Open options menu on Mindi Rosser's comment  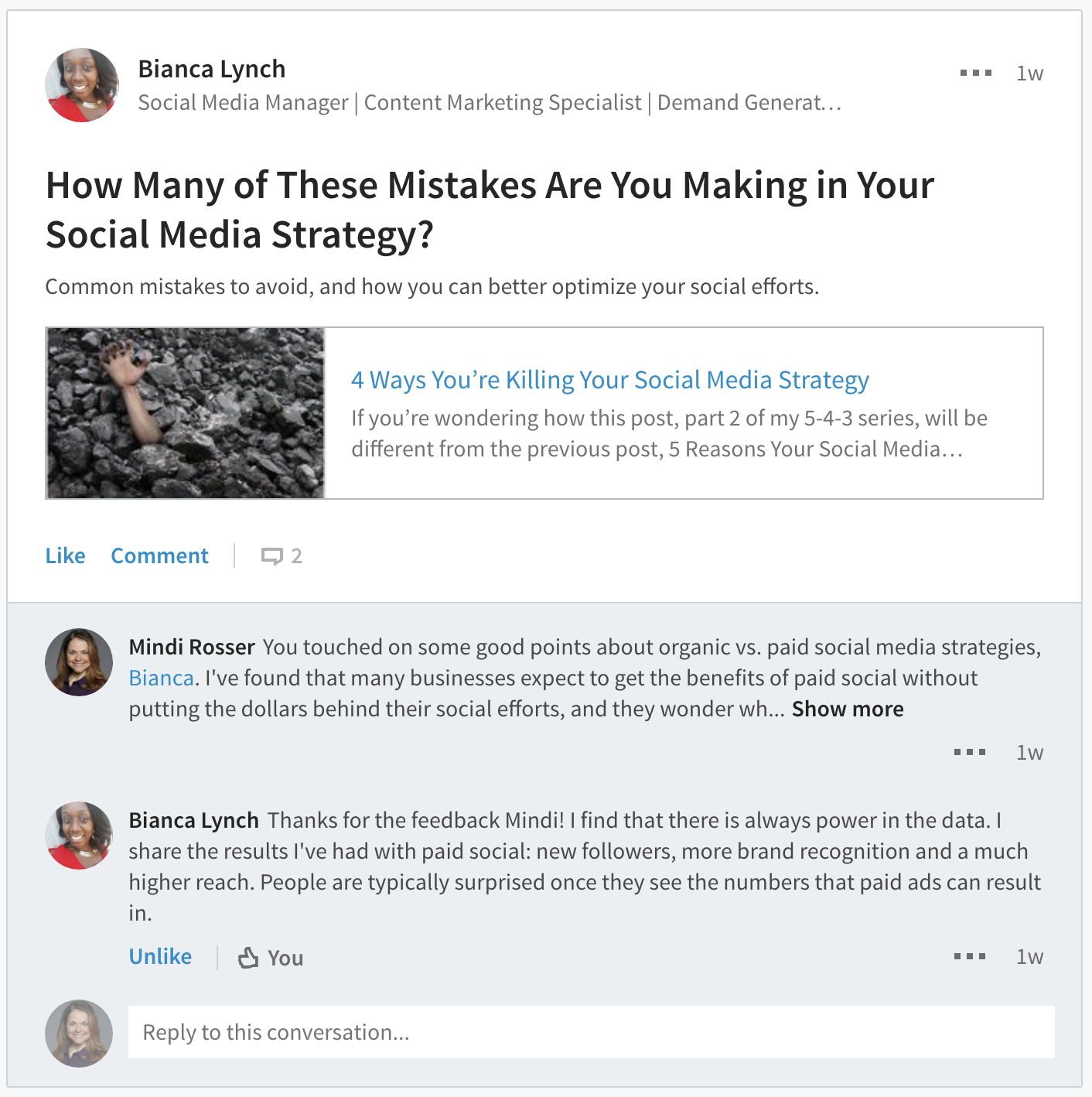tap(969, 752)
